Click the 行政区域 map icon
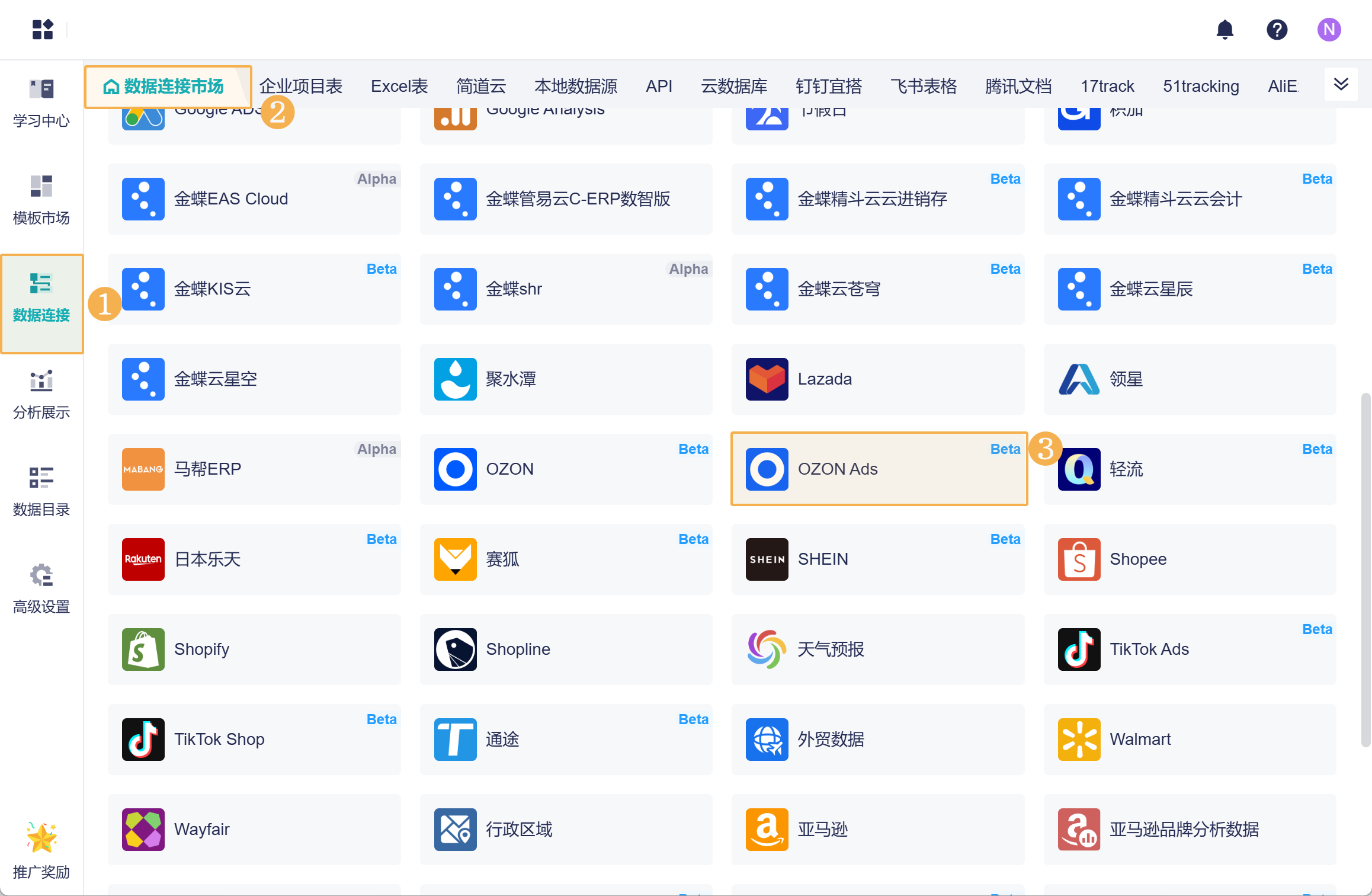Image resolution: width=1372 pixels, height=896 pixels. 455,830
